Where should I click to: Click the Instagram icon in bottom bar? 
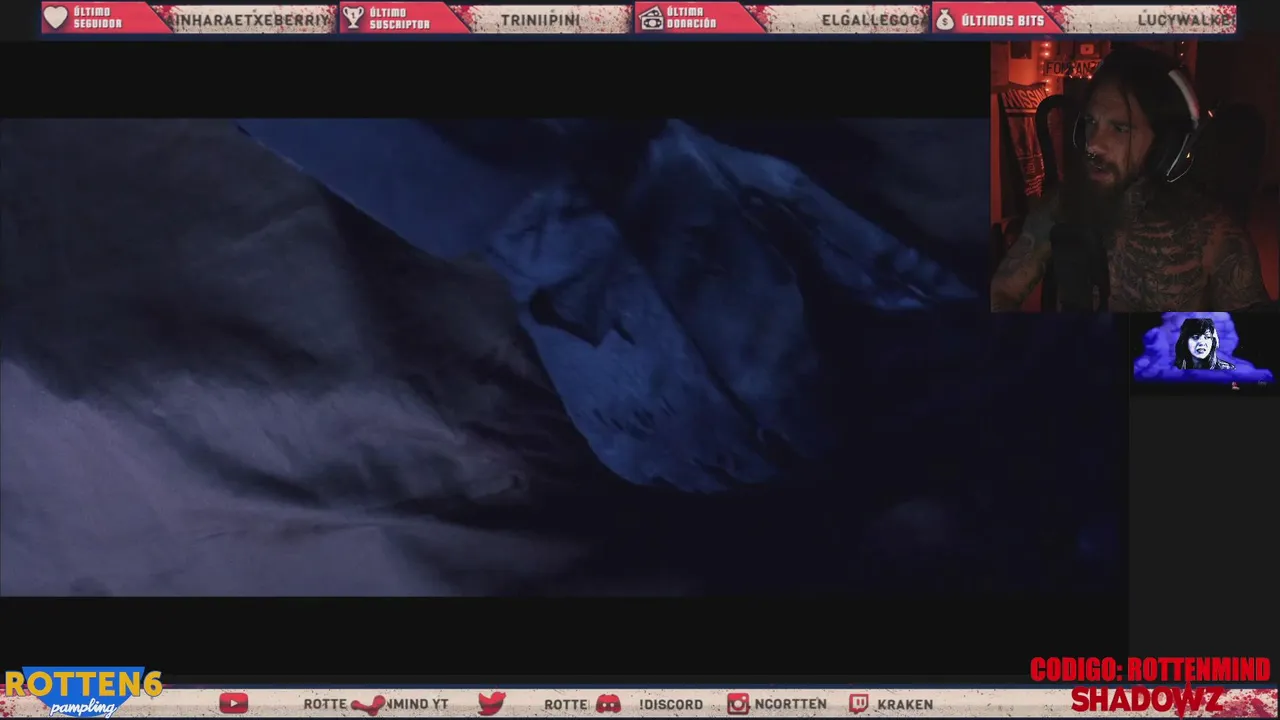coord(738,704)
